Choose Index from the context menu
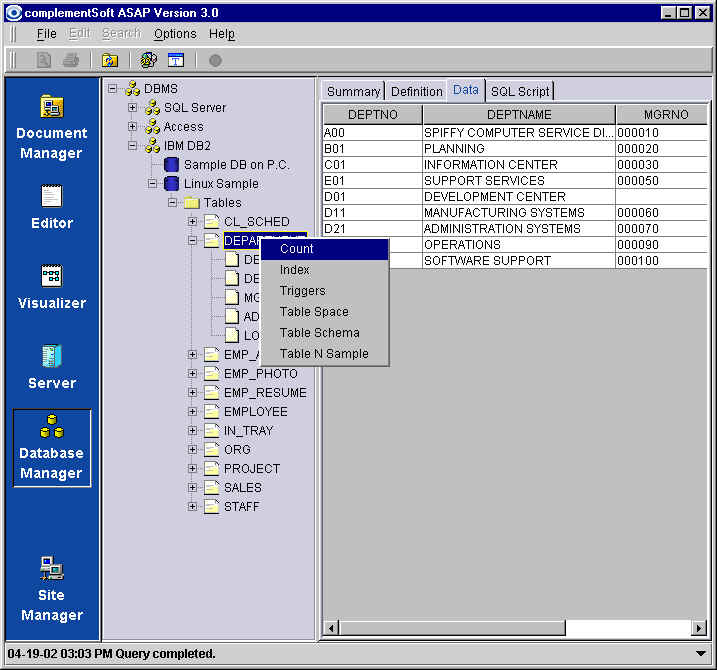 (325, 270)
